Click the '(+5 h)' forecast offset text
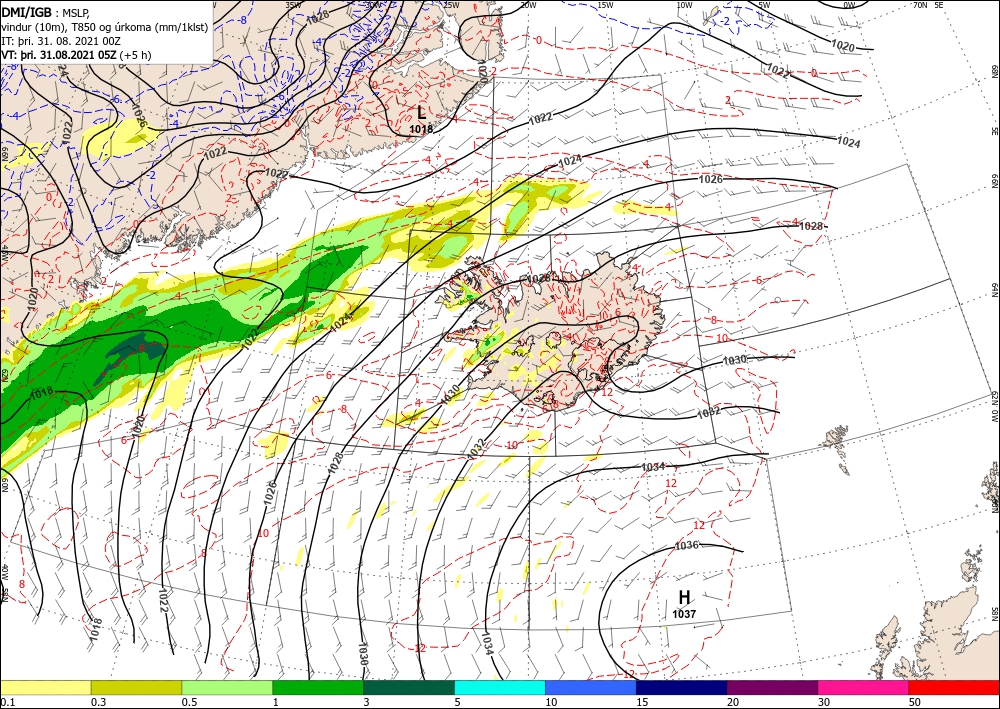This screenshot has width=1000, height=709. pyautogui.click(x=136, y=55)
